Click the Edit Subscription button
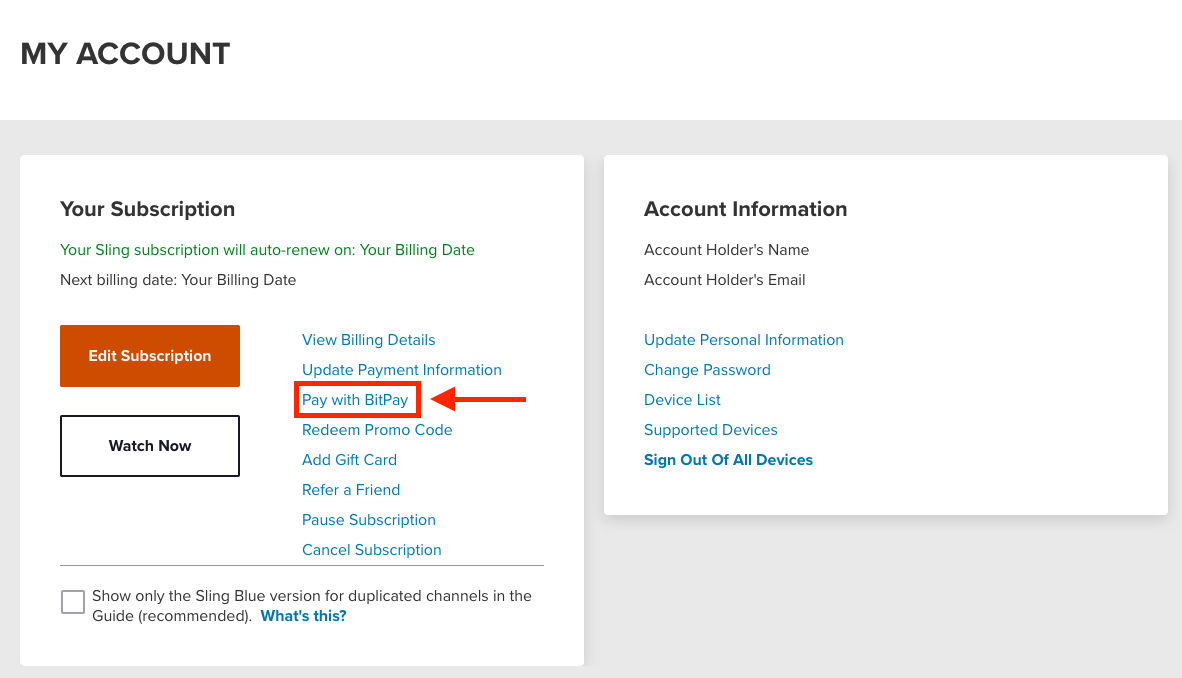 point(150,356)
